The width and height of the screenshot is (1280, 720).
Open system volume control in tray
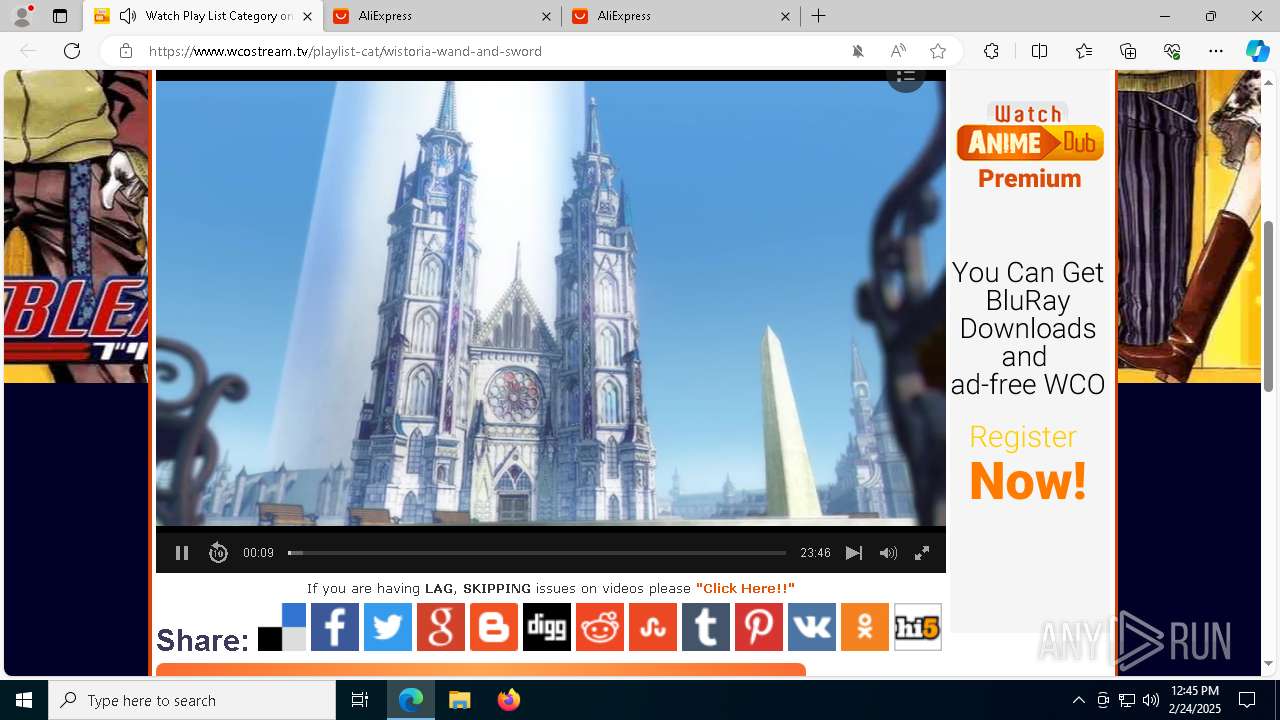(x=1151, y=700)
